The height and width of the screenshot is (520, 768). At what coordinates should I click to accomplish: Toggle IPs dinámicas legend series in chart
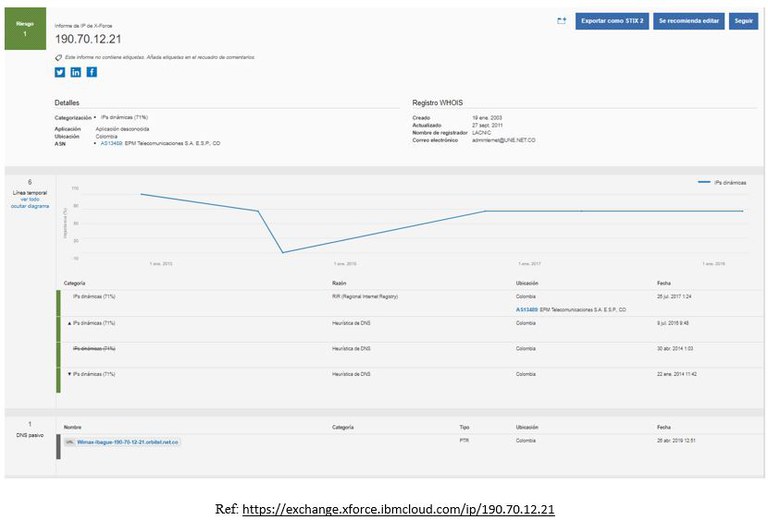(x=719, y=183)
